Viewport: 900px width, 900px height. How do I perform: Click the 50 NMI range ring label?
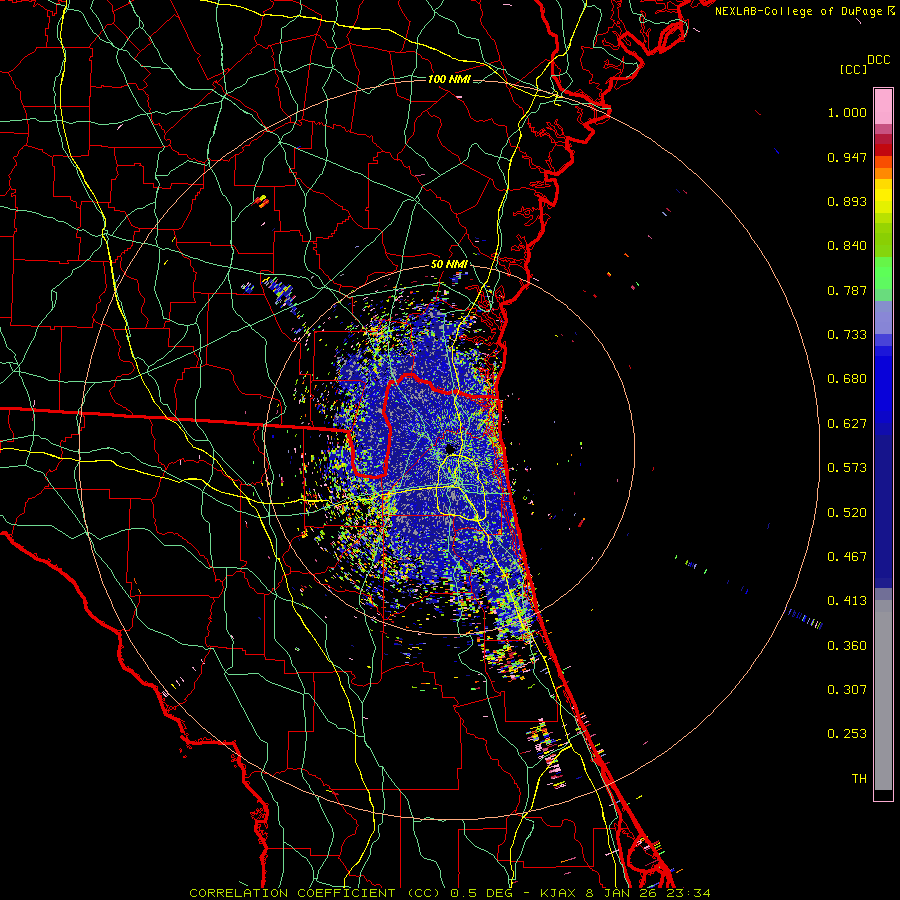(x=449, y=265)
